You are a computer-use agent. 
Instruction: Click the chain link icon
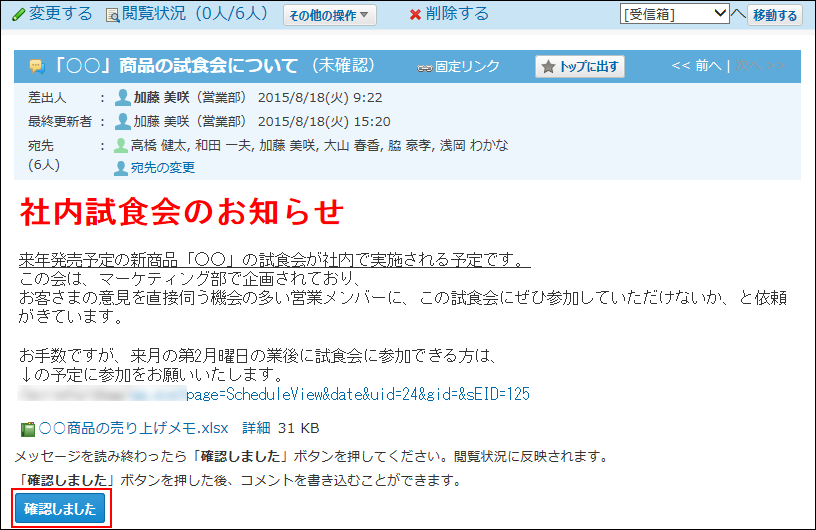tap(425, 68)
